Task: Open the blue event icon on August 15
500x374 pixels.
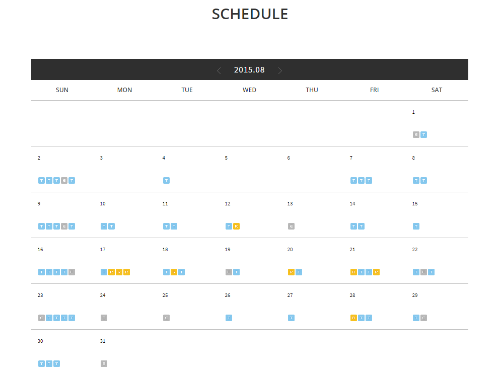Action: (416, 226)
